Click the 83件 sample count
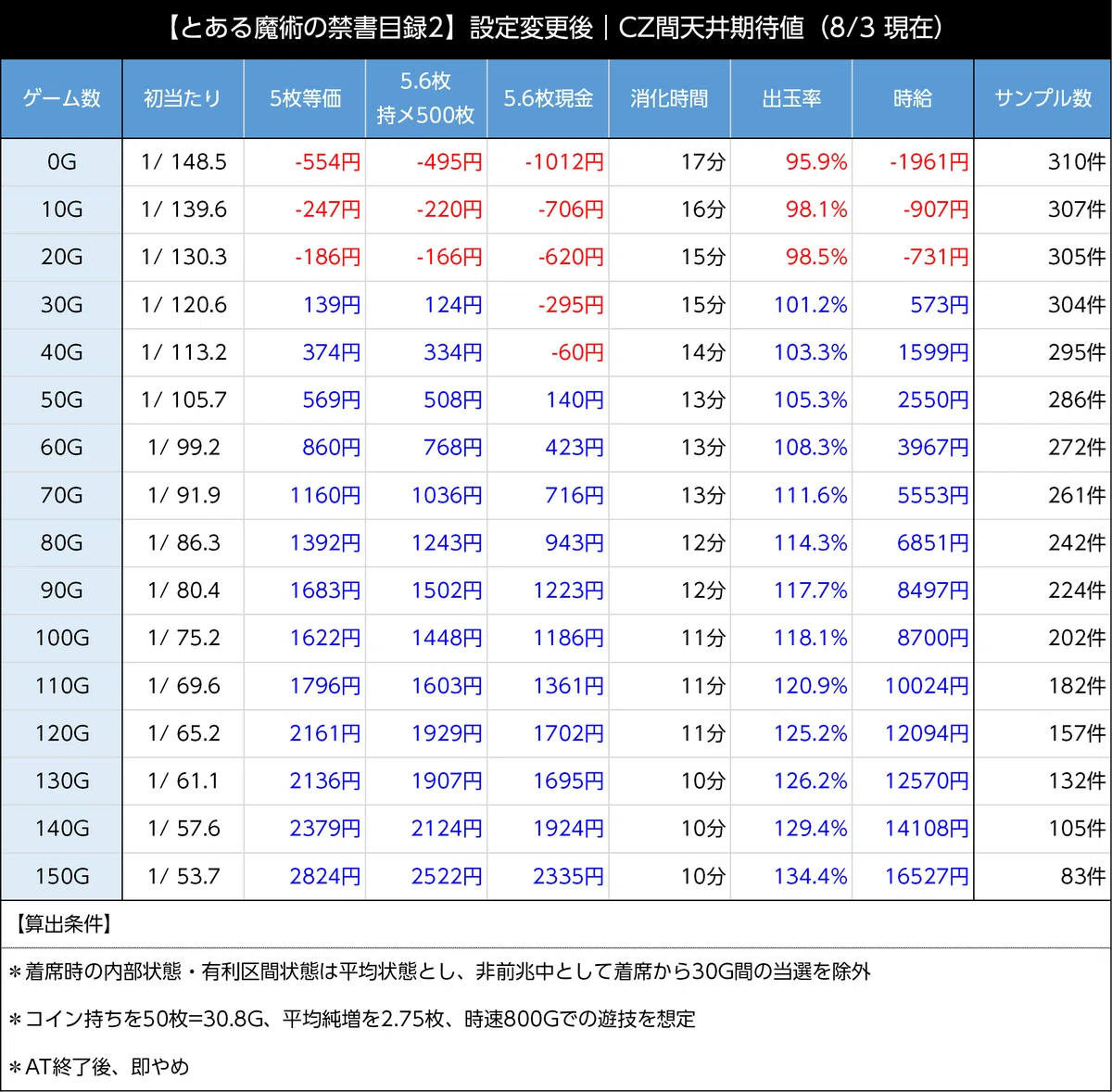This screenshot has height=1092, width=1112. pyautogui.click(x=1083, y=876)
